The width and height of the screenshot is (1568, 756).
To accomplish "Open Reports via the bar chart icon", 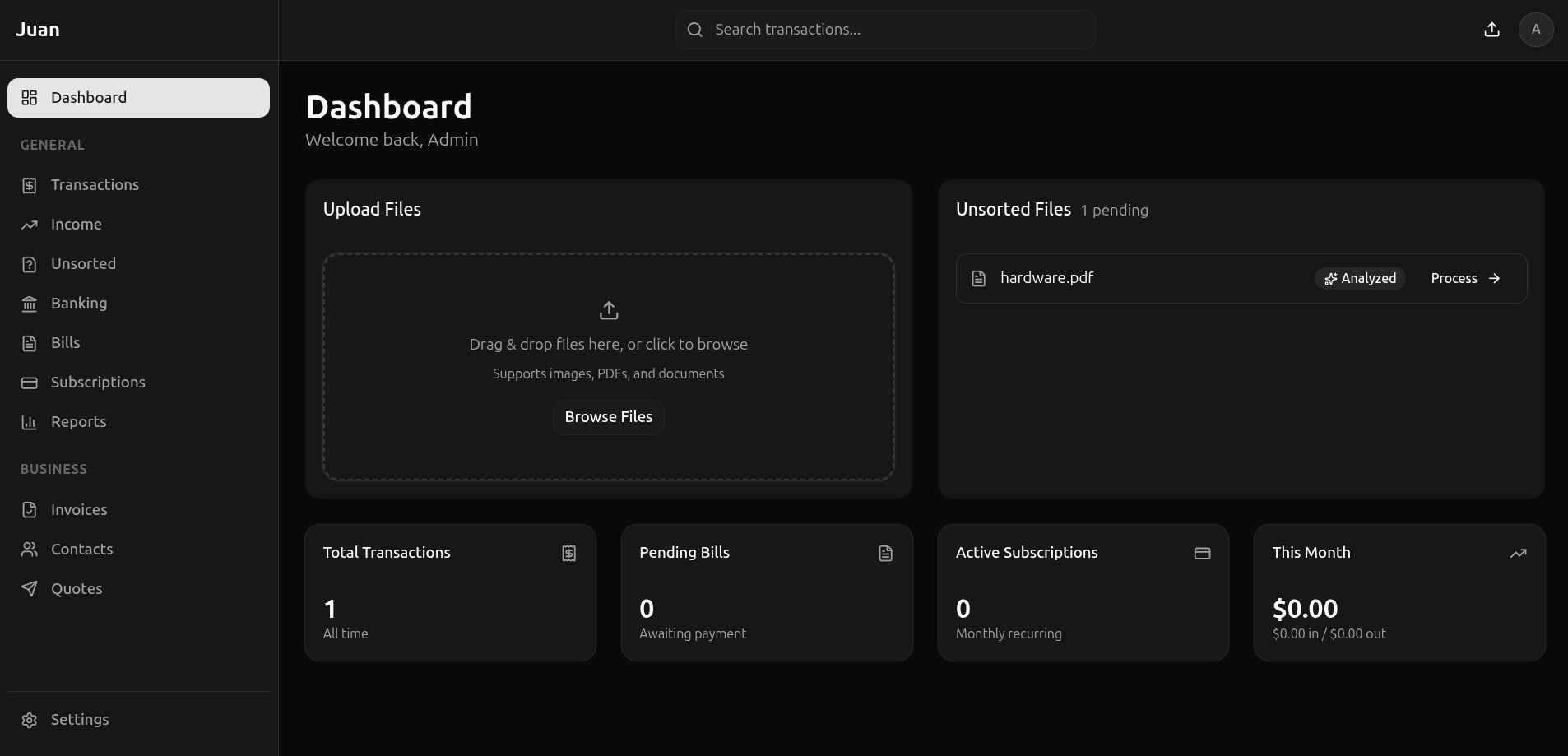I will coord(30,422).
